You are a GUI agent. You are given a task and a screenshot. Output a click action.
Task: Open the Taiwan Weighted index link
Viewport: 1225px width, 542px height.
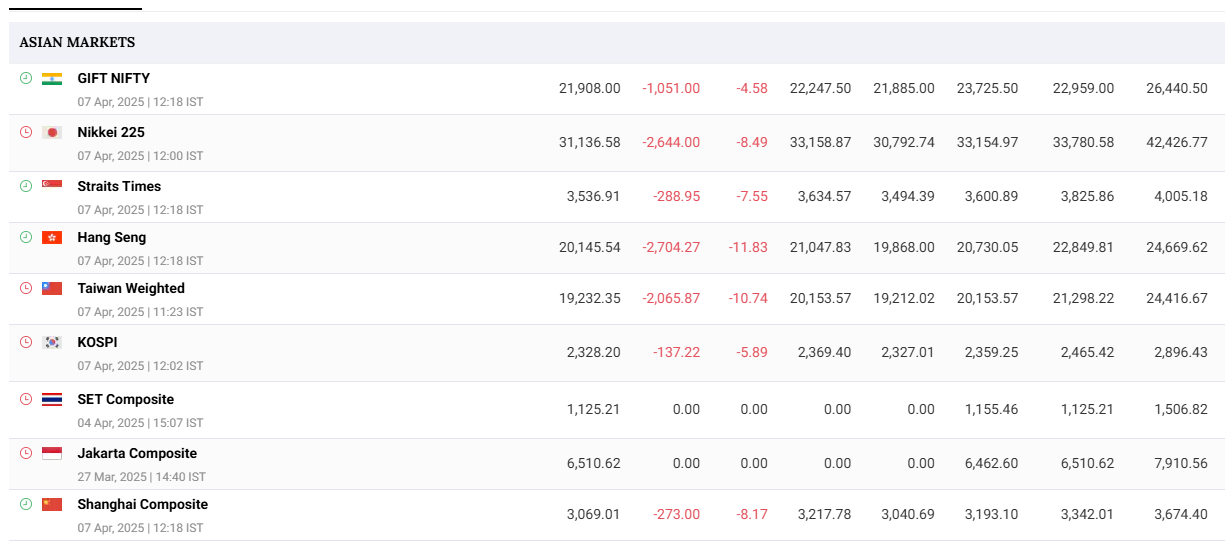click(131, 288)
